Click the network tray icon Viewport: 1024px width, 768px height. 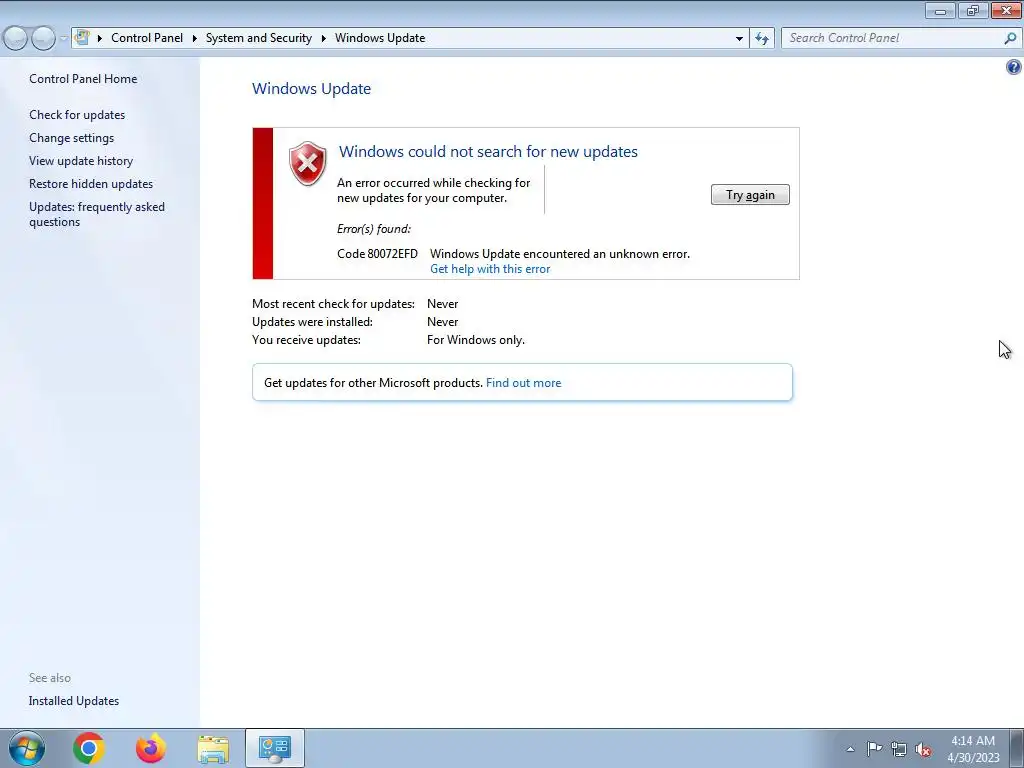pyautogui.click(x=899, y=749)
